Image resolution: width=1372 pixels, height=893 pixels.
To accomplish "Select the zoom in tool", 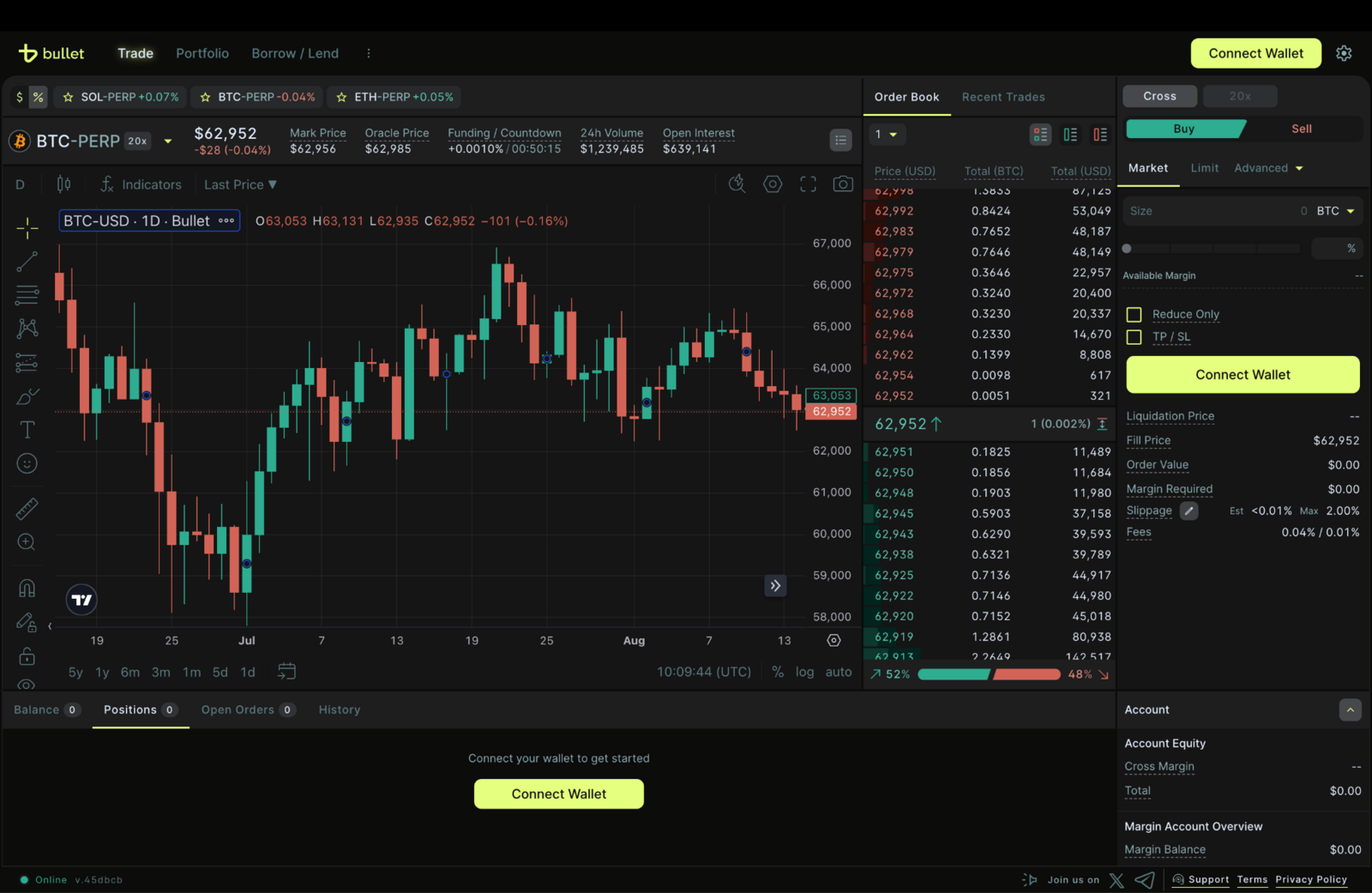I will [27, 542].
